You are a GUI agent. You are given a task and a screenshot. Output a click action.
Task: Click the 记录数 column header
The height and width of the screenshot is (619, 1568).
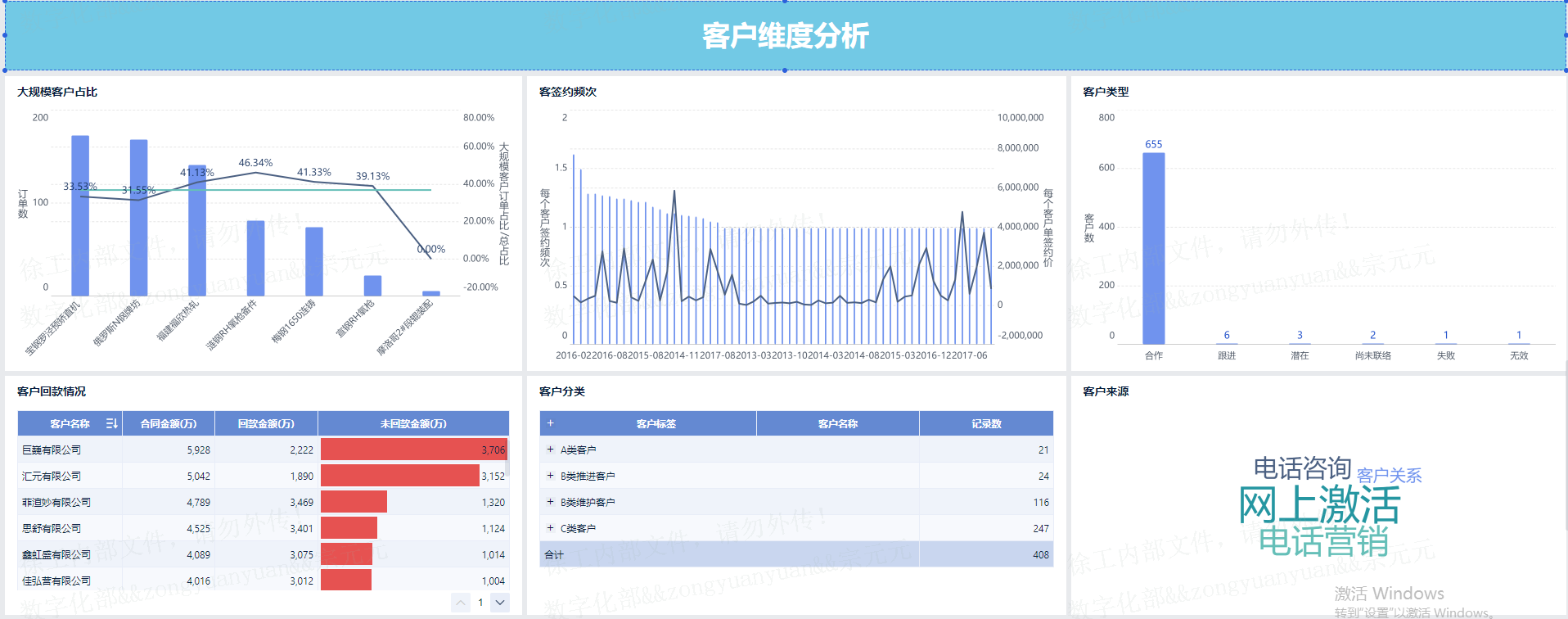click(x=986, y=423)
